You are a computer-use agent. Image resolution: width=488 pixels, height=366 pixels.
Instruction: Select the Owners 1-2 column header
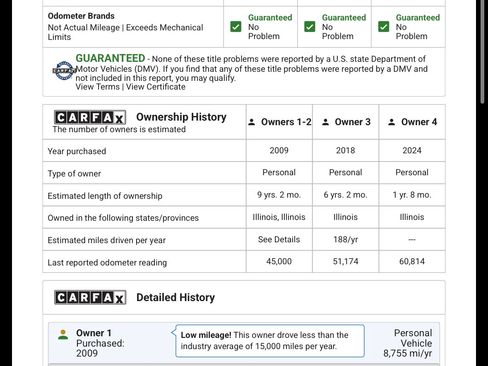click(279, 122)
